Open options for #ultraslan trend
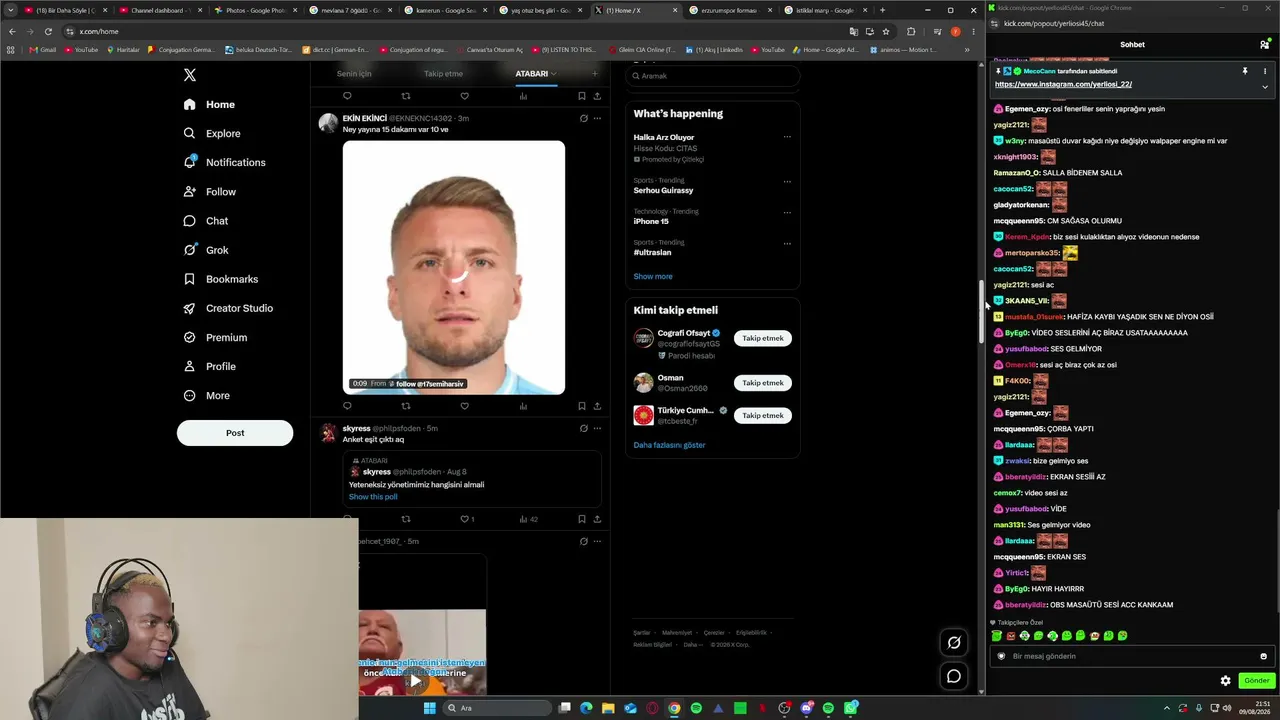 (787, 244)
